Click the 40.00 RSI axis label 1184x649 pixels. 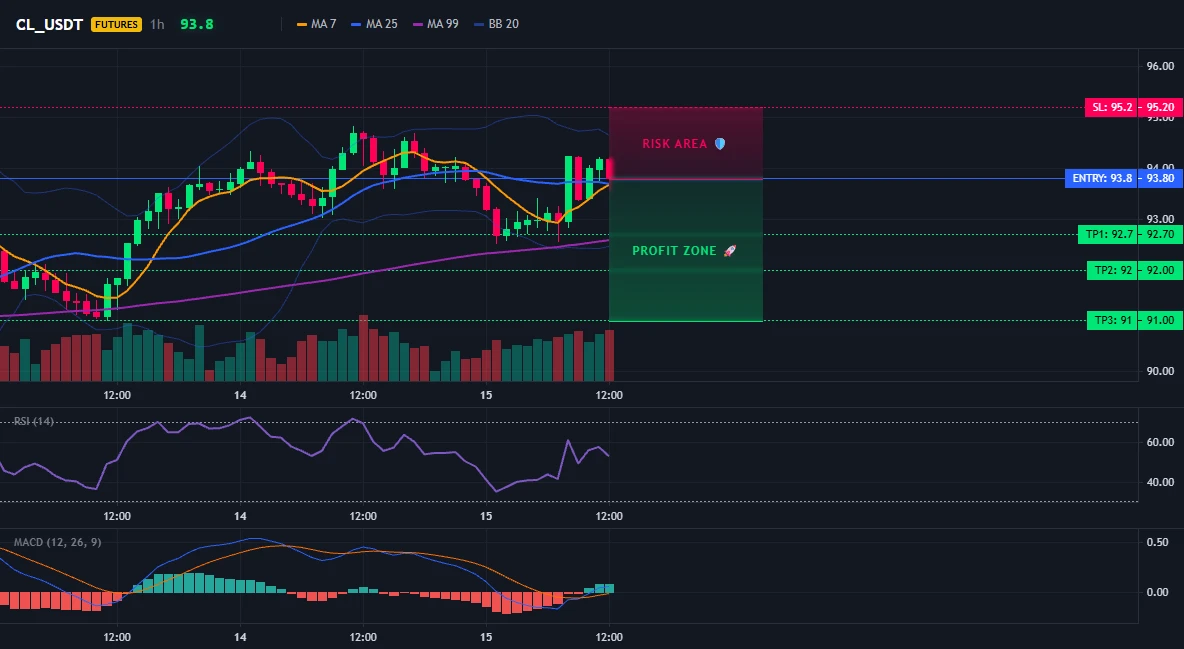[x=1160, y=482]
